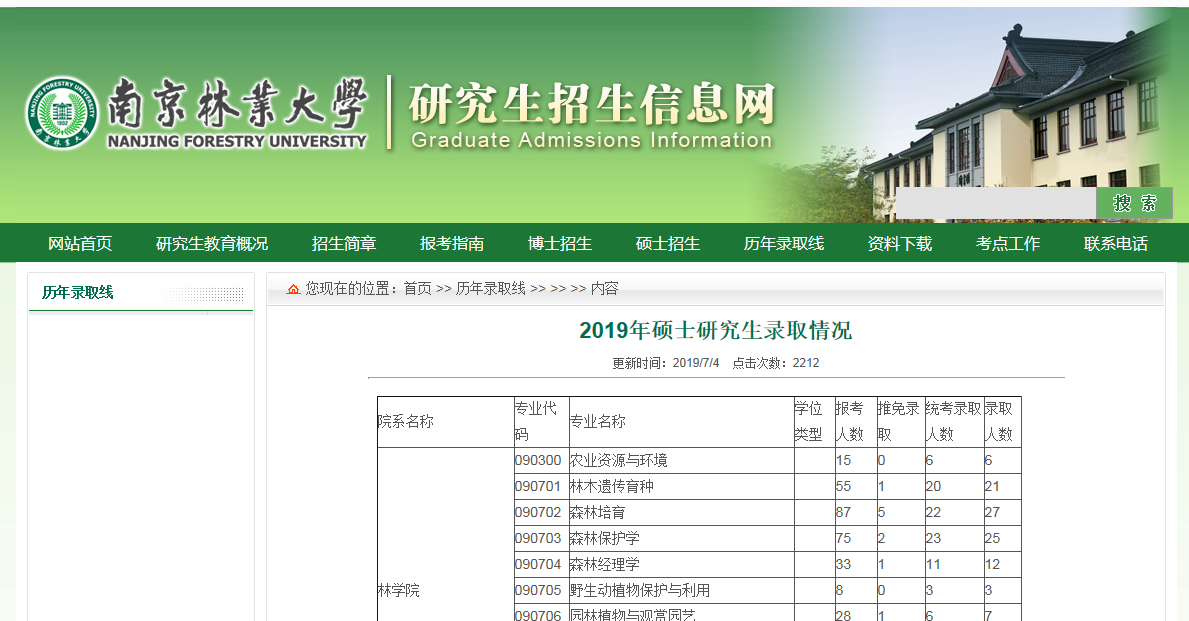
Task: Open 研究生教育概况 in navigation bar
Action: click(212, 243)
